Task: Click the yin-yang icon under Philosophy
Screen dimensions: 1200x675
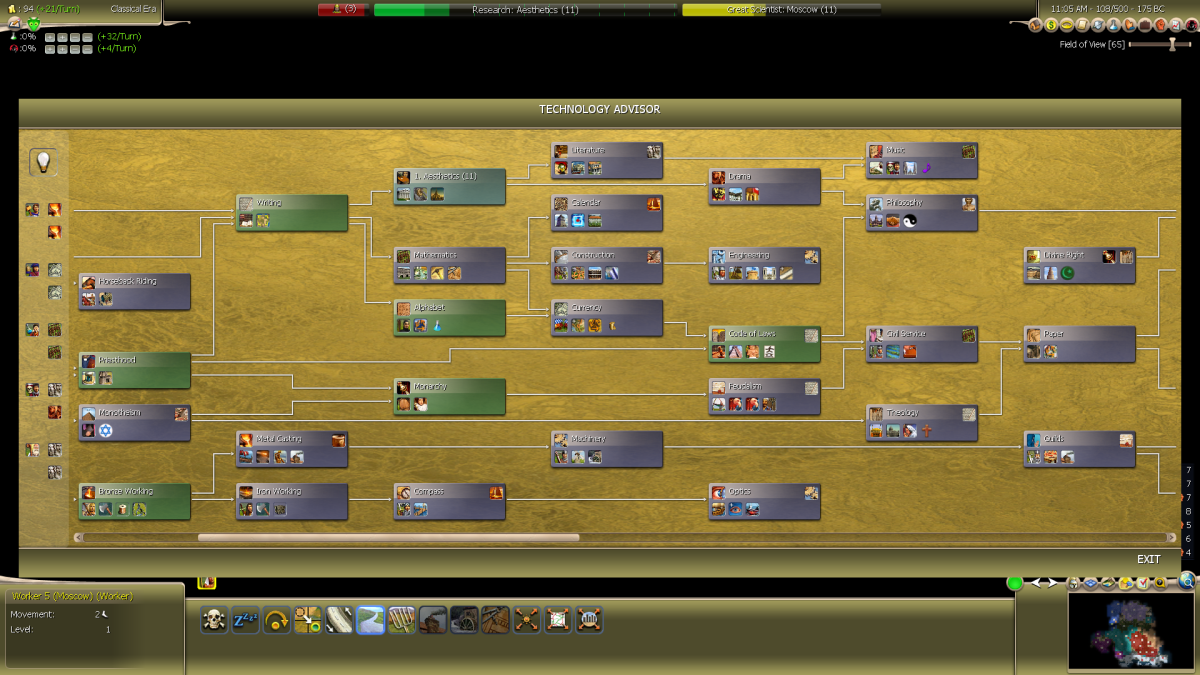Action: [x=910, y=221]
